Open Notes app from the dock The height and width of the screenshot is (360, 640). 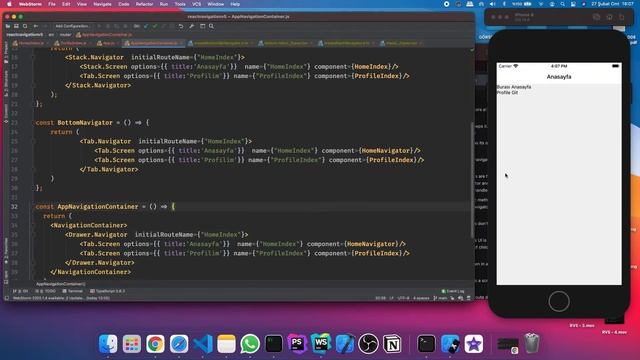tap(227, 344)
